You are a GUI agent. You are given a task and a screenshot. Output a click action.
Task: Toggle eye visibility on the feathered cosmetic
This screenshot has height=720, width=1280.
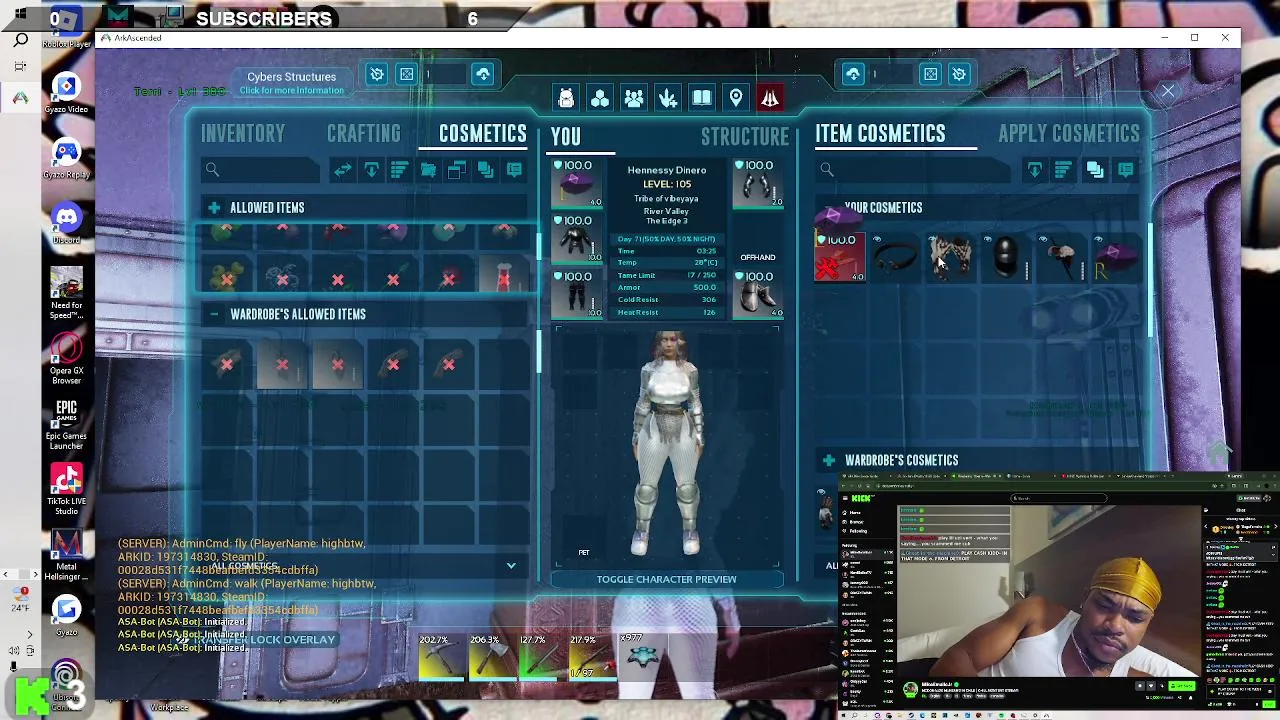[x=1043, y=240]
